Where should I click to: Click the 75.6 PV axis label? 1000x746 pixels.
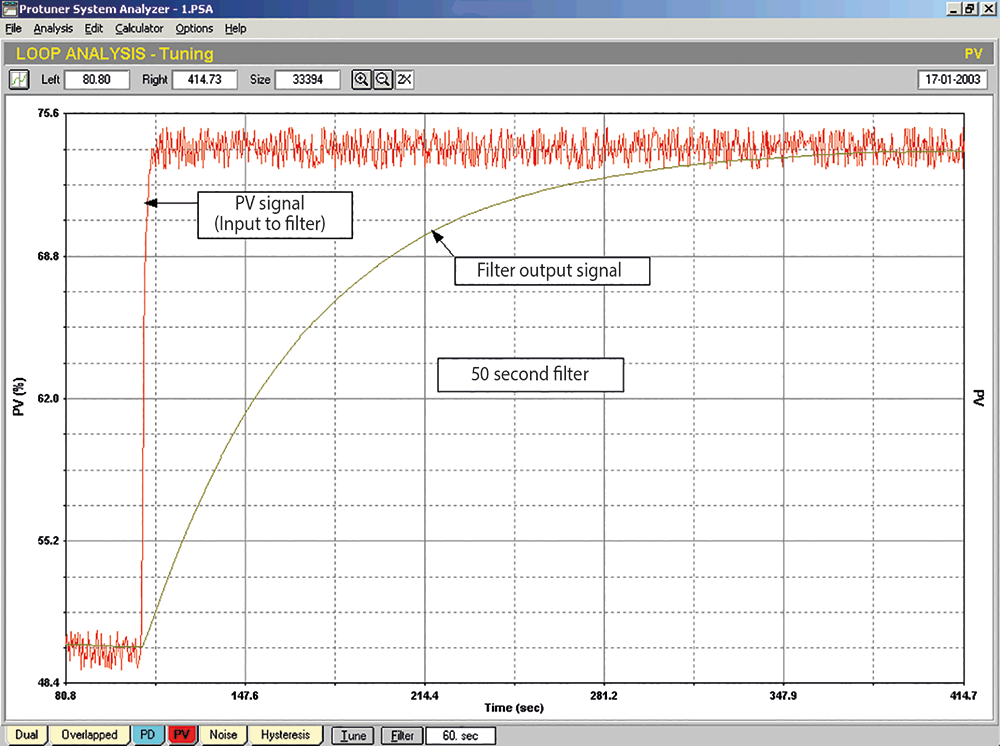click(48, 113)
